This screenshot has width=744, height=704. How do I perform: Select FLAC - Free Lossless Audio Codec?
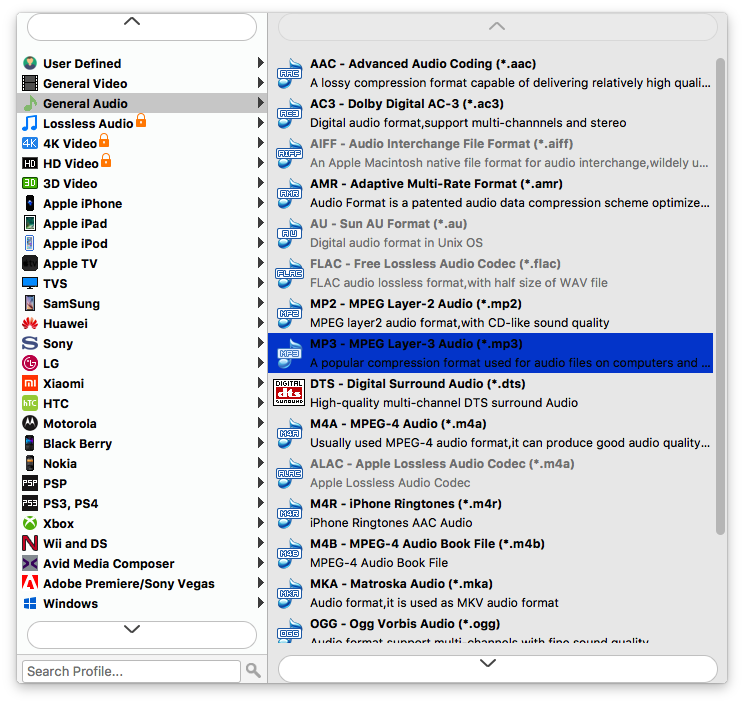(x=491, y=273)
